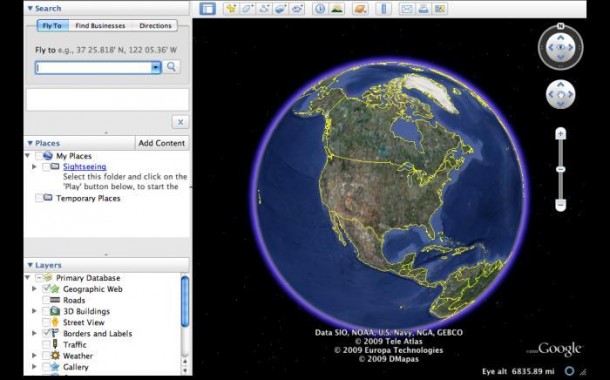
Task: Click the zoom slider handle
Action: [560, 170]
